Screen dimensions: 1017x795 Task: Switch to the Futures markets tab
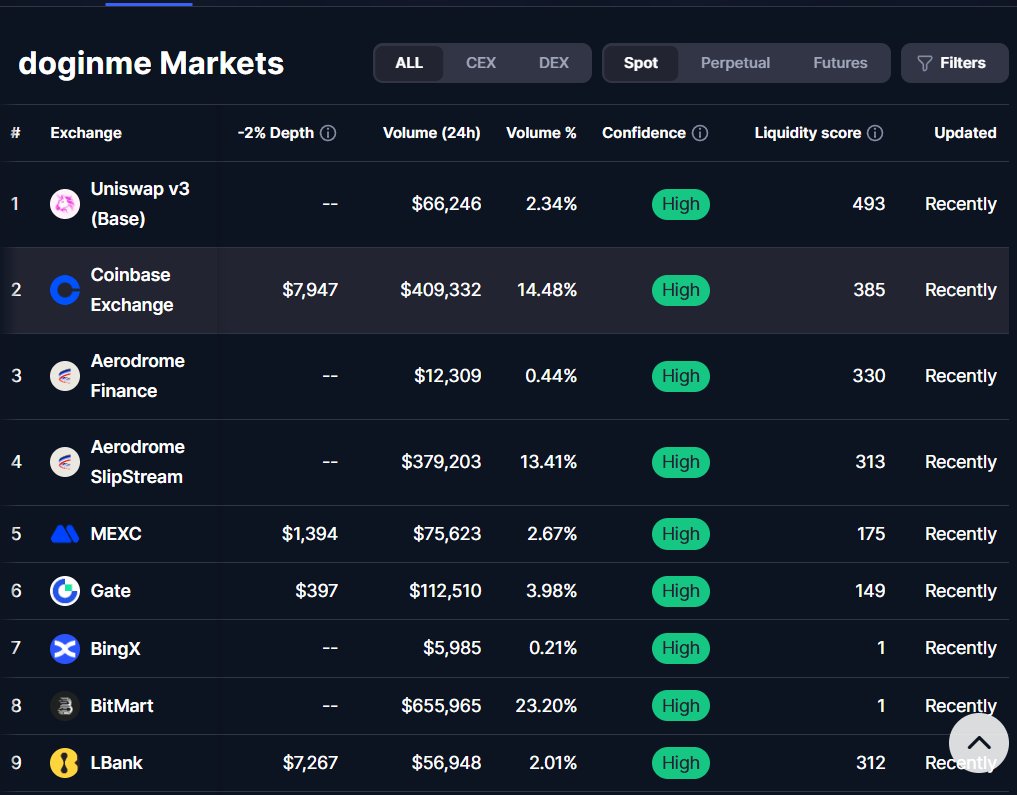(x=840, y=63)
